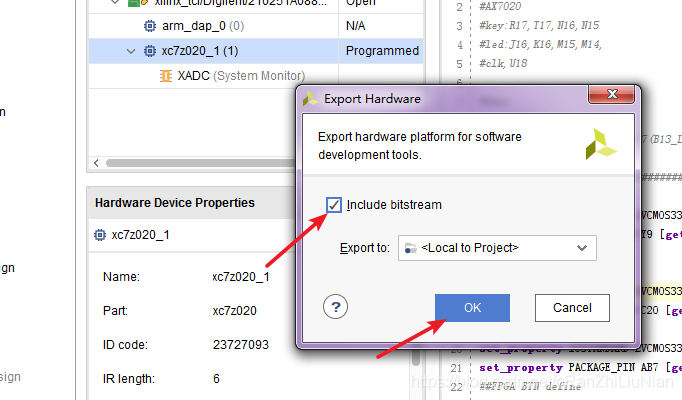Viewport: 682px width, 400px height.
Task: Cancel the Export Hardware dialog
Action: pyautogui.click(x=572, y=308)
